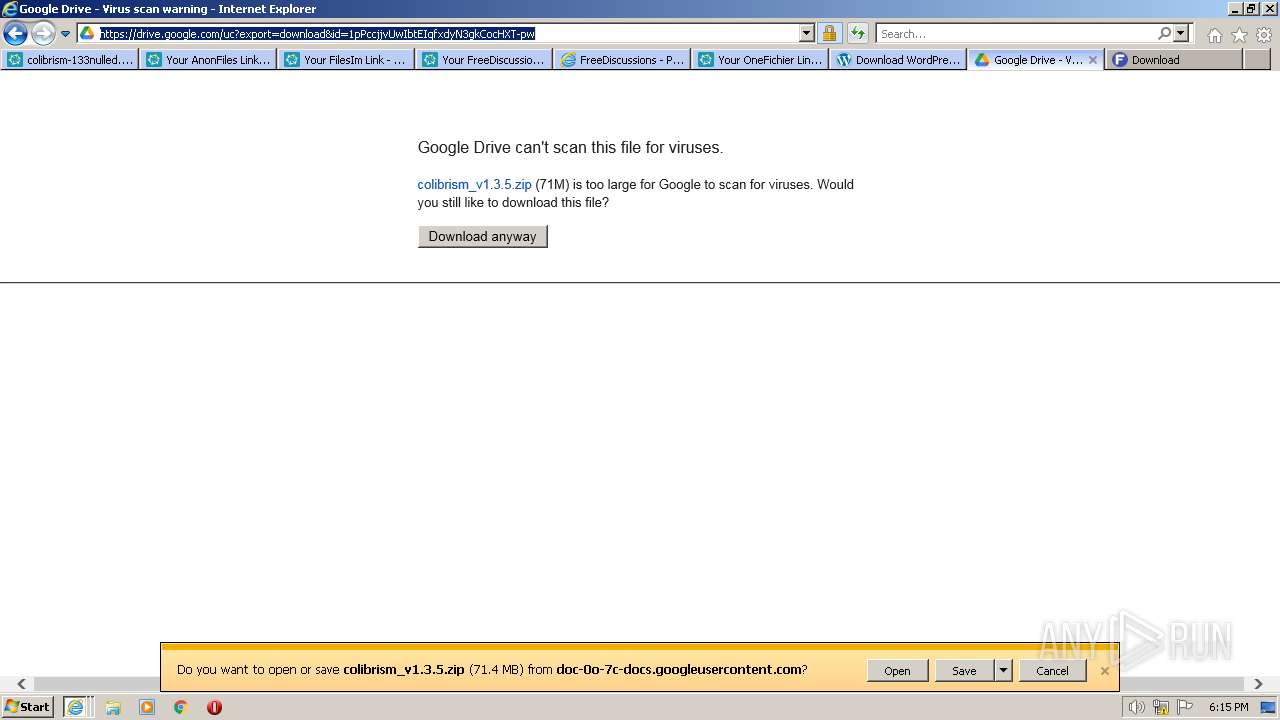Click the volume speaker tray icon
This screenshot has width=1280, height=720.
pyautogui.click(x=1136, y=707)
